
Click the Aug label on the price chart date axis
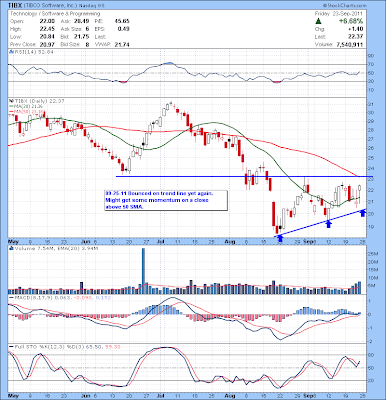pos(230,241)
